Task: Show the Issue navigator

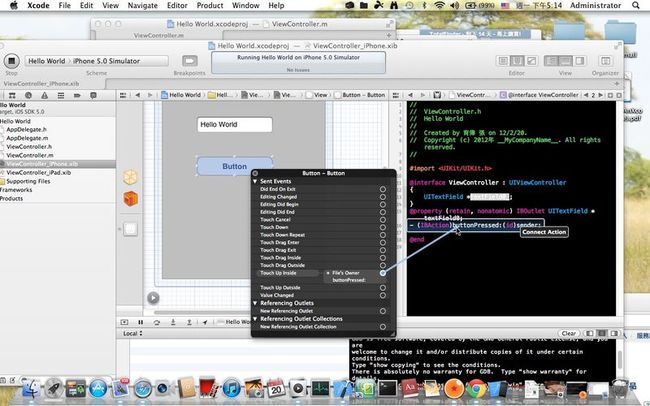Action: [44, 95]
